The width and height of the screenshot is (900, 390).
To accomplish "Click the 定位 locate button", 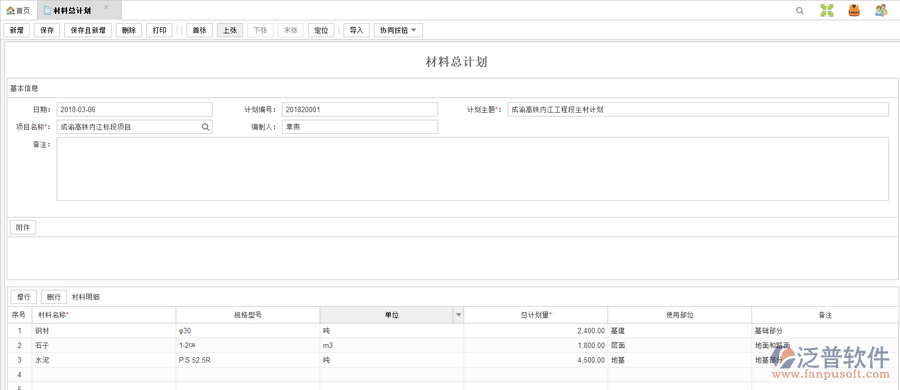I will [x=321, y=30].
